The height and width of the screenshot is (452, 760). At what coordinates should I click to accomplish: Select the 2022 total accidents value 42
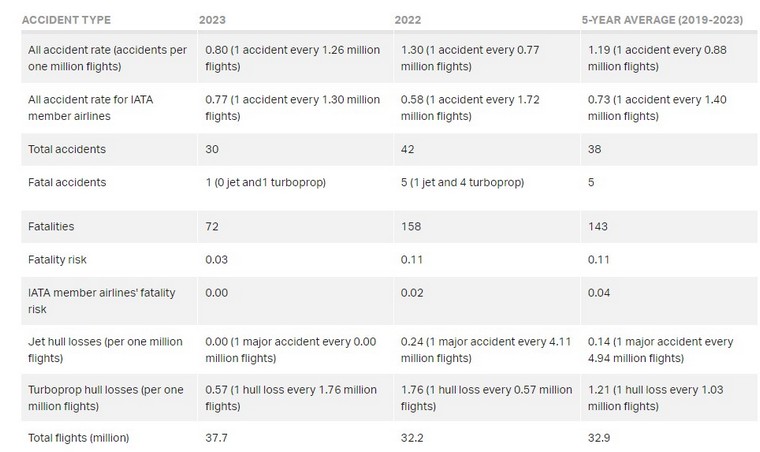click(x=408, y=149)
